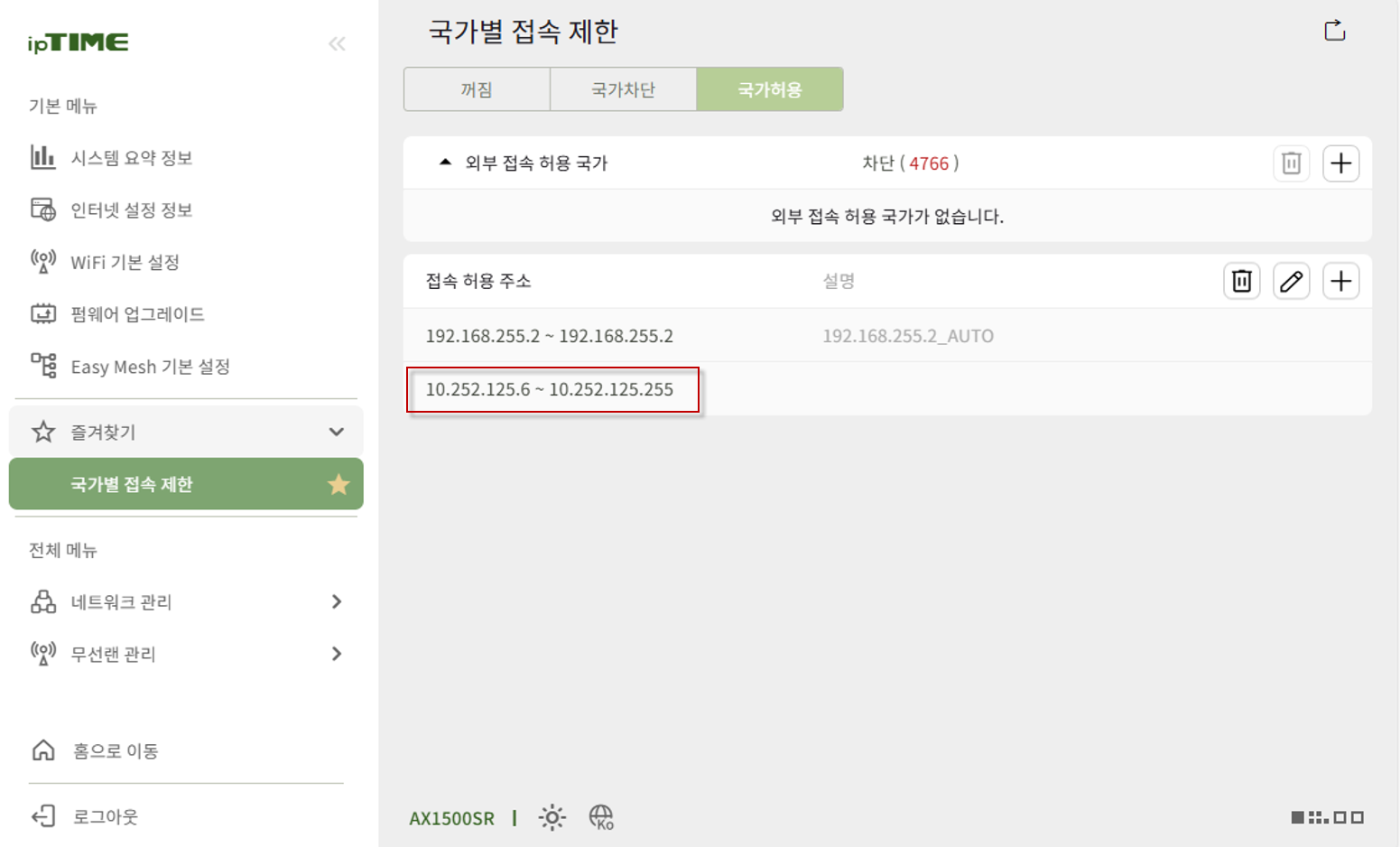
Task: Add a new allowed address entry
Action: coord(1340,282)
